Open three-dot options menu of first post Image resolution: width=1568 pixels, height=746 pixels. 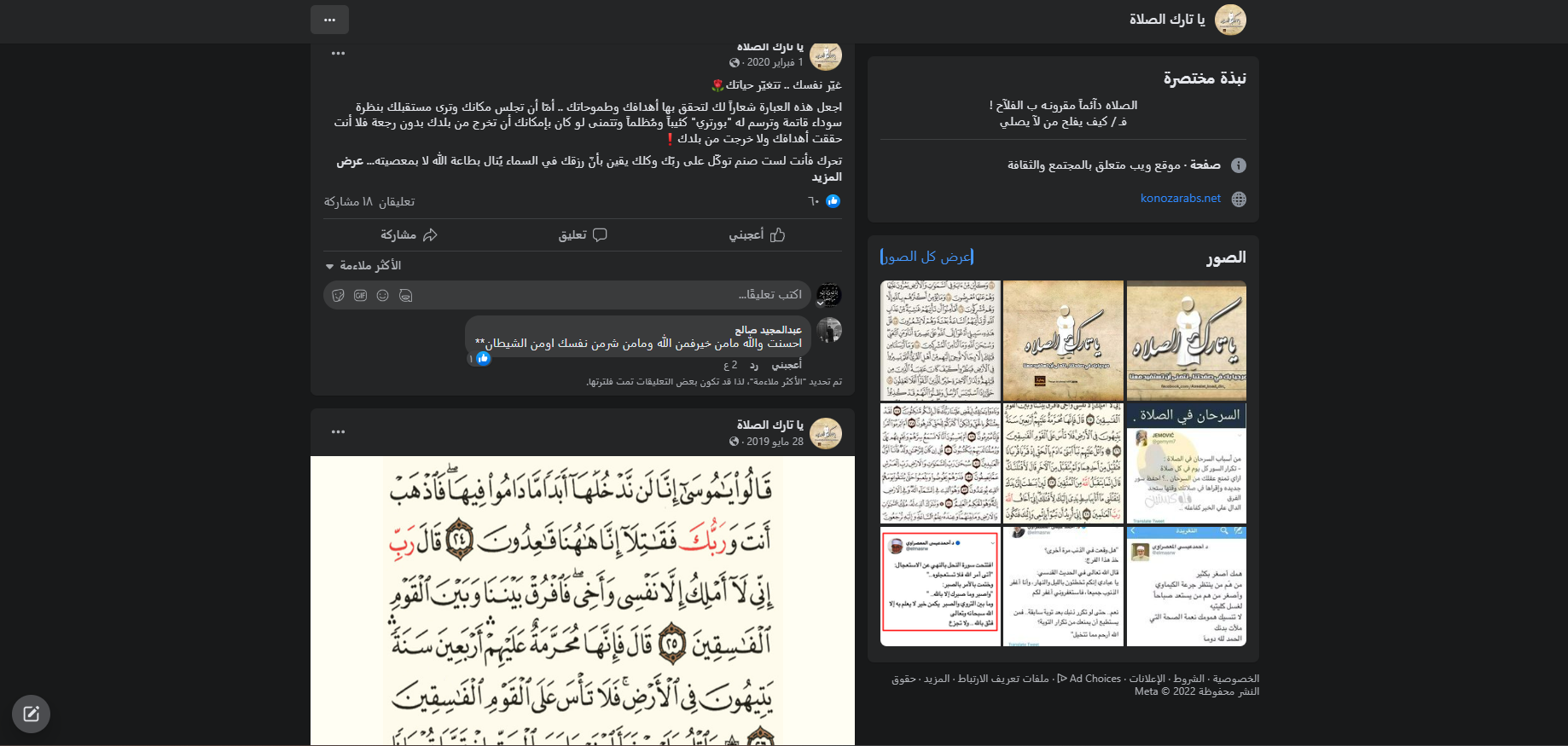click(338, 53)
